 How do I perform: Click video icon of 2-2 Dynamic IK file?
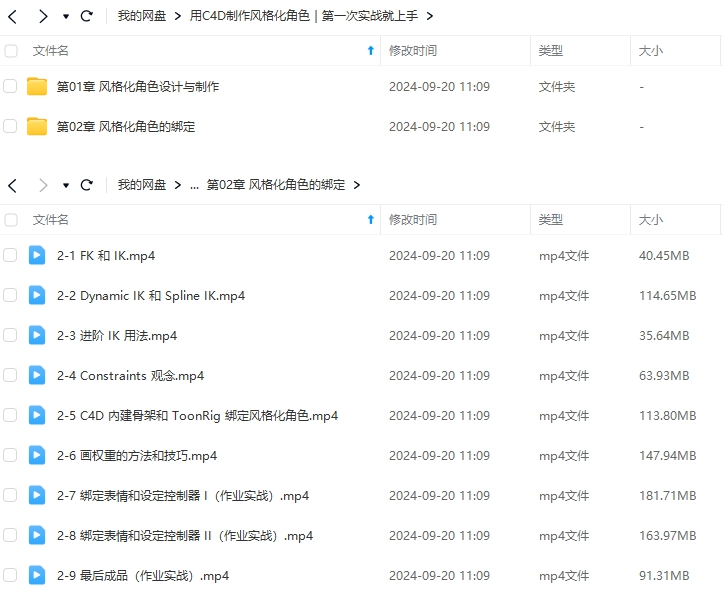pos(37,296)
